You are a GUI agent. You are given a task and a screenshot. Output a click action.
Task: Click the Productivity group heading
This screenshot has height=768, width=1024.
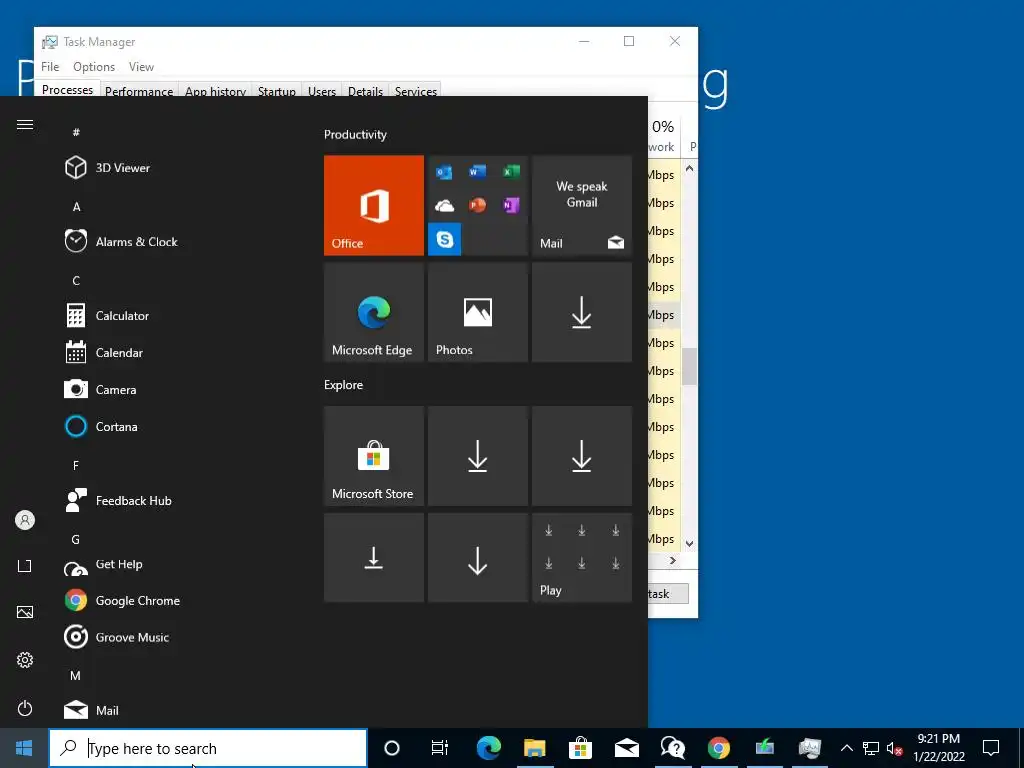click(x=355, y=135)
